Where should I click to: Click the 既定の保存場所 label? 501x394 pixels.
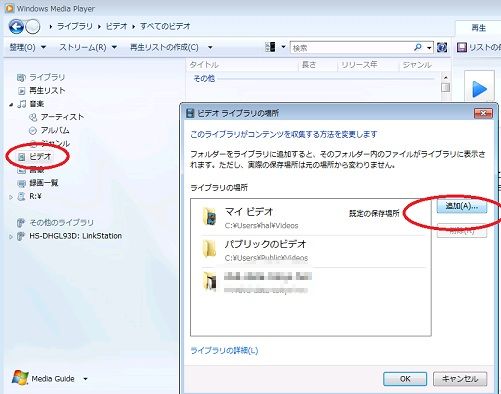[374, 214]
